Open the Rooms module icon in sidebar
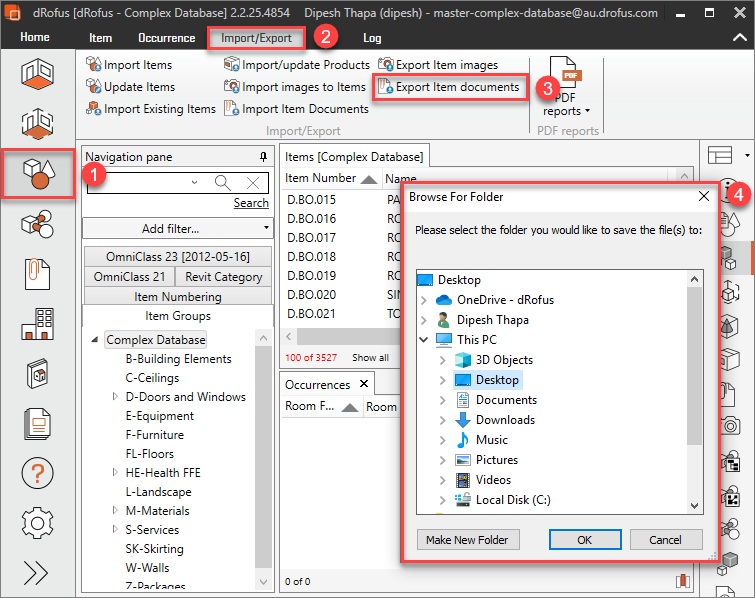This screenshot has height=598, width=755. (37, 74)
